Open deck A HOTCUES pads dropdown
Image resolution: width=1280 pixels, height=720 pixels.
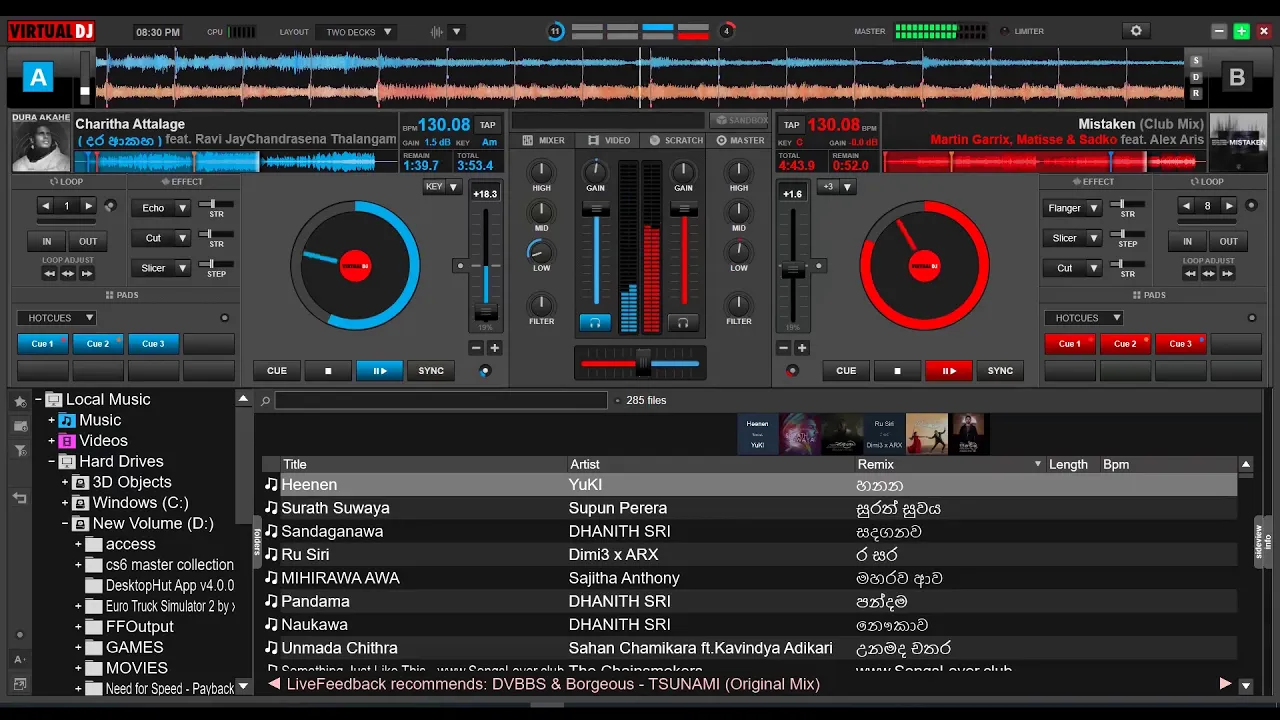[57, 318]
